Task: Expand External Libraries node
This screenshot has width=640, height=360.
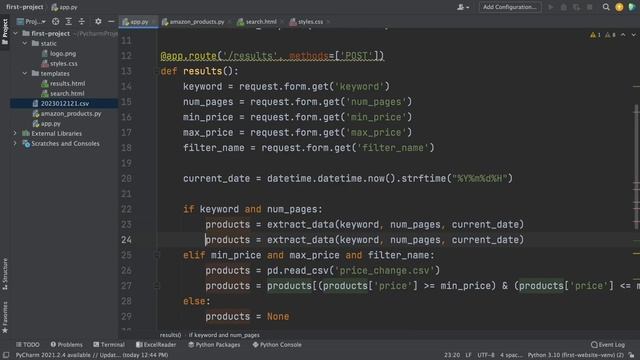Action: (x=16, y=133)
